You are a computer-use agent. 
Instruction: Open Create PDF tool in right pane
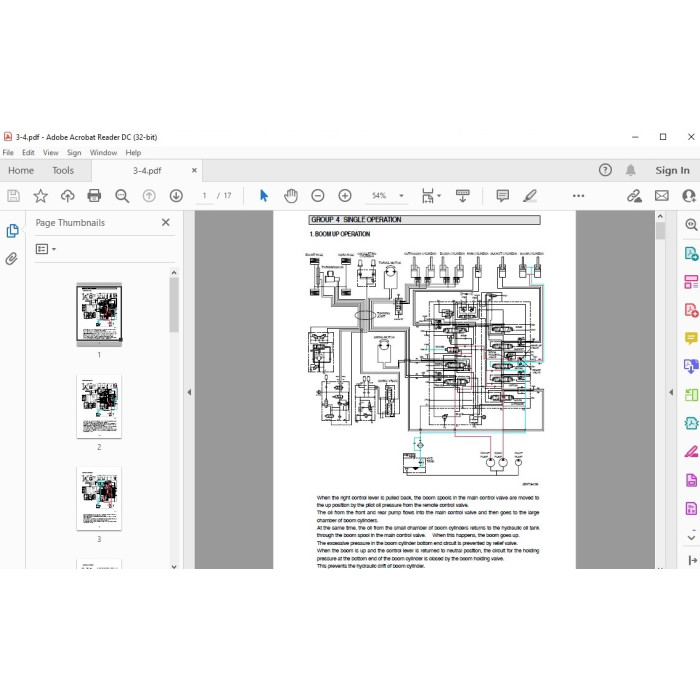691,310
